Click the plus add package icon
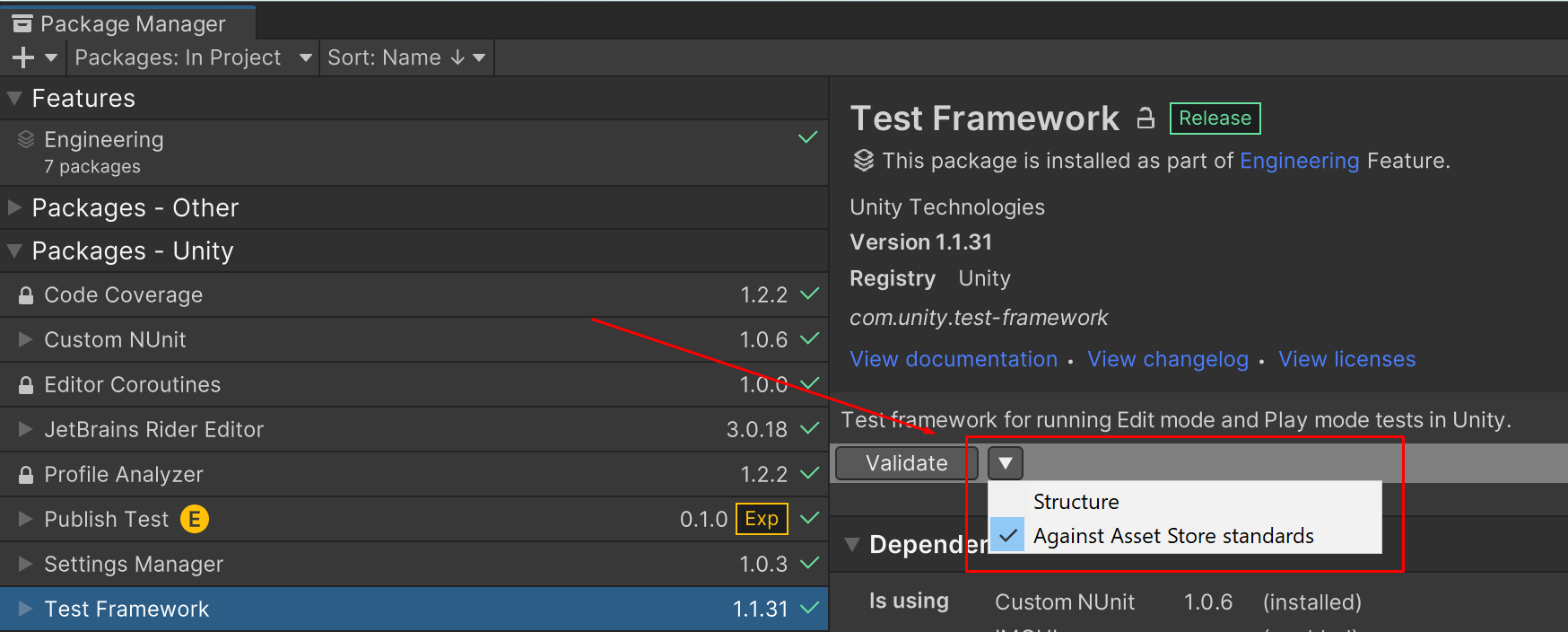Viewport: 1568px width, 632px height. 23,57
